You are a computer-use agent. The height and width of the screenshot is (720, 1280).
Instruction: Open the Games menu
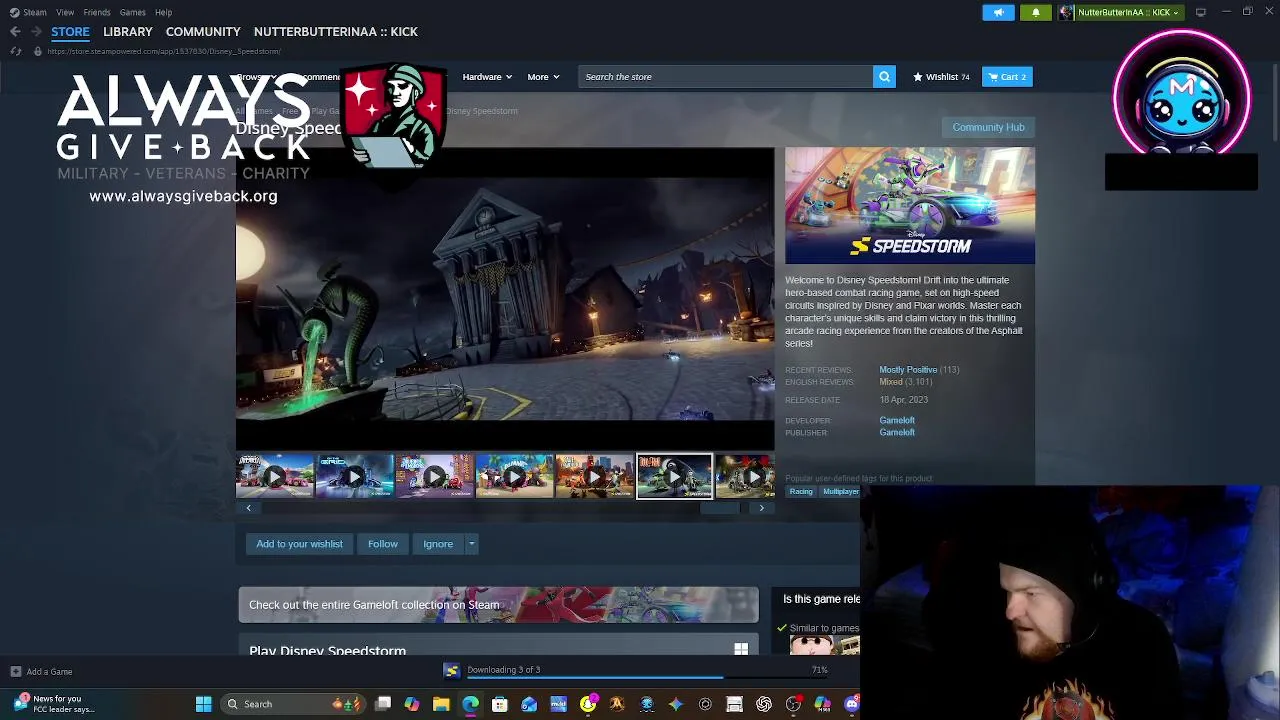(x=132, y=12)
